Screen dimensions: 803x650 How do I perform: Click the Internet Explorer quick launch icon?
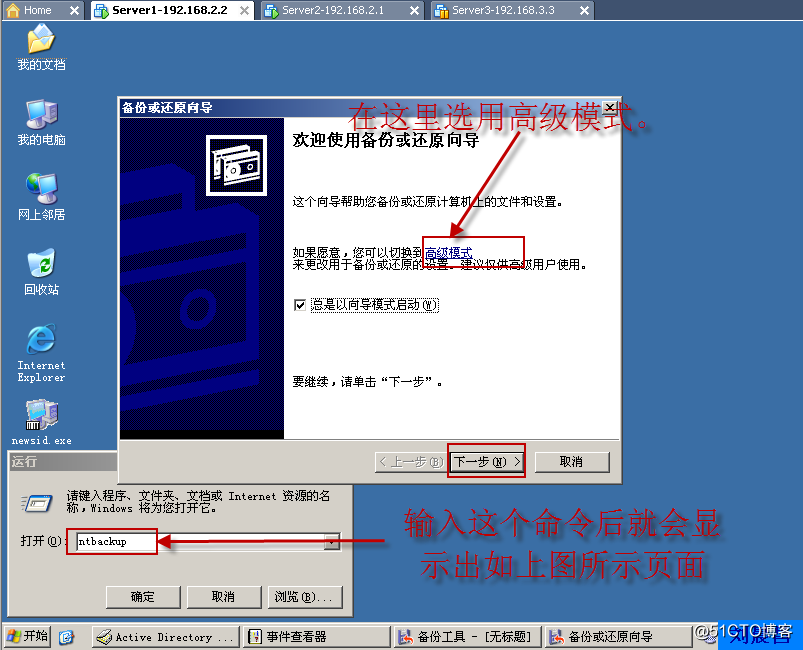coord(66,637)
